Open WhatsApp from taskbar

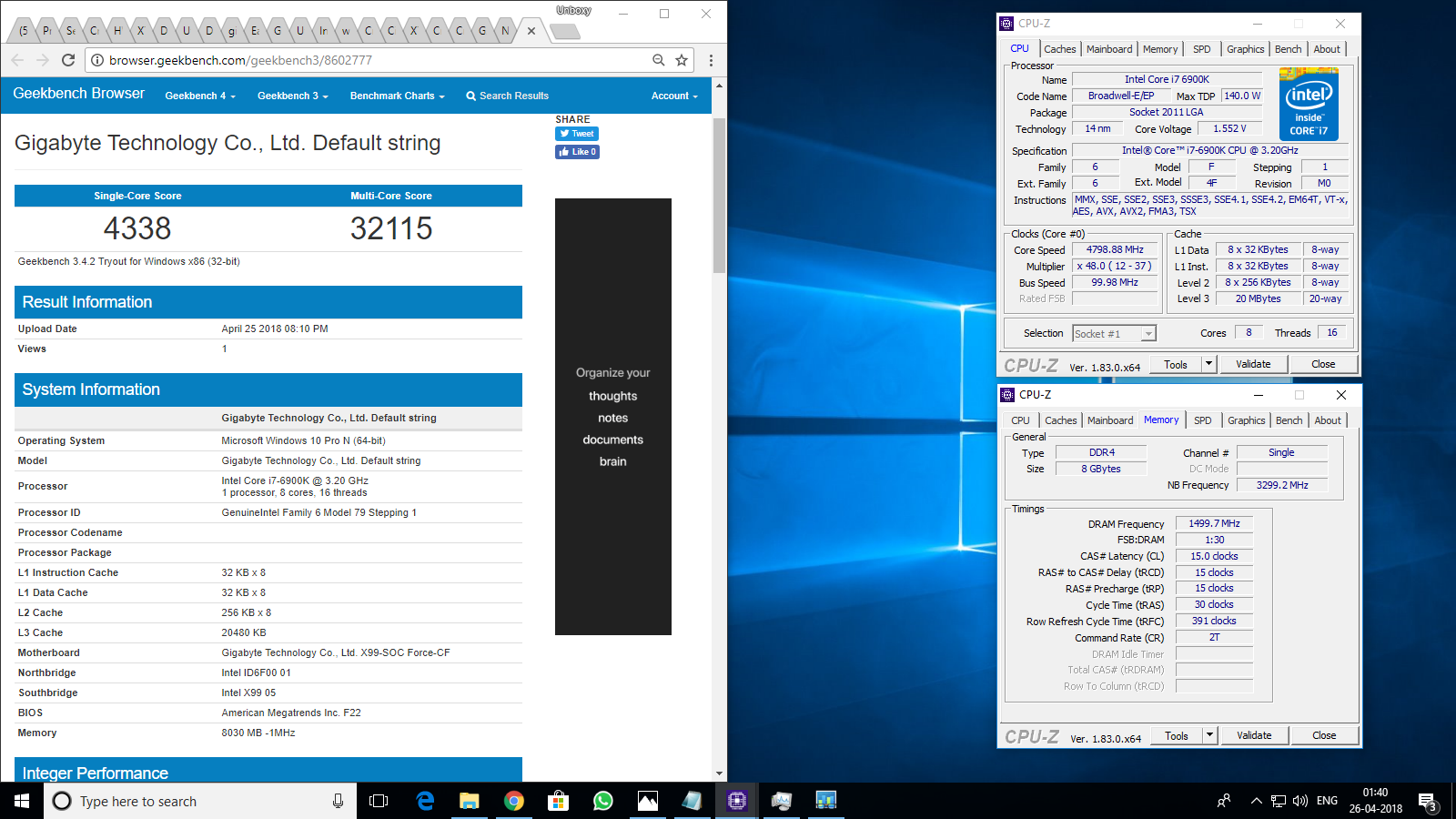(602, 801)
